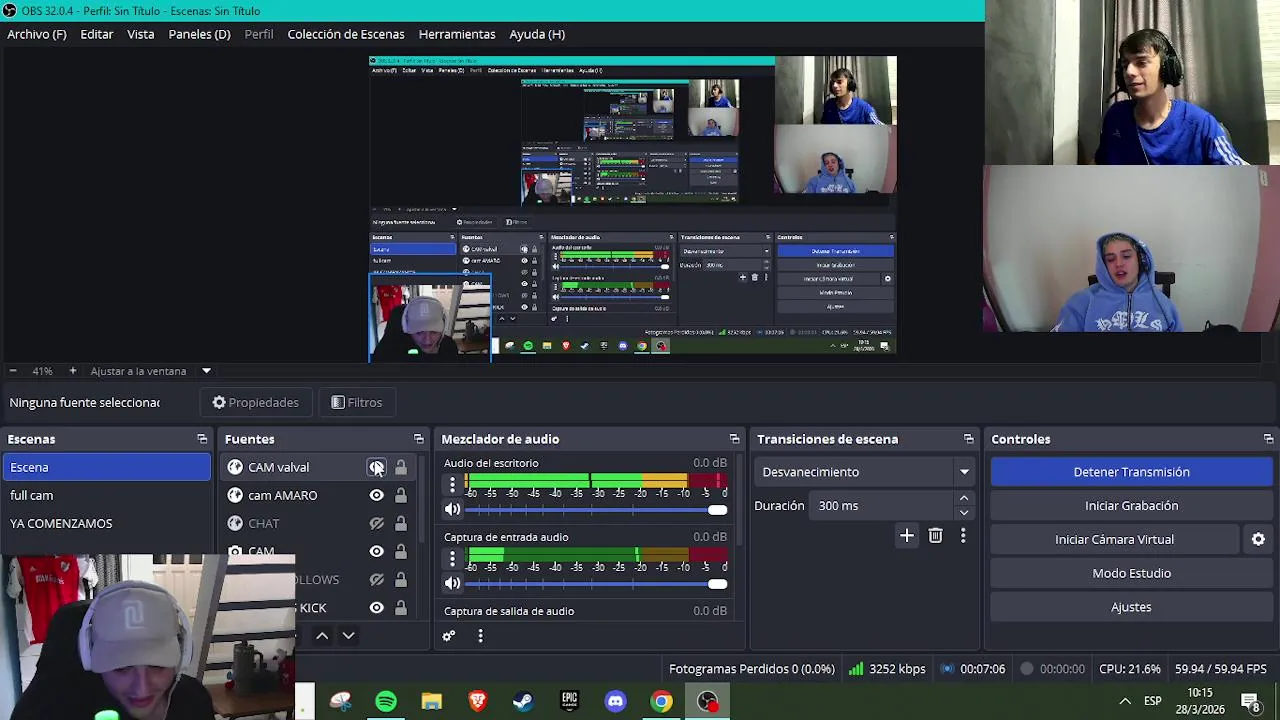Enable Modo Estudio
This screenshot has height=720, width=1280.
1131,573
